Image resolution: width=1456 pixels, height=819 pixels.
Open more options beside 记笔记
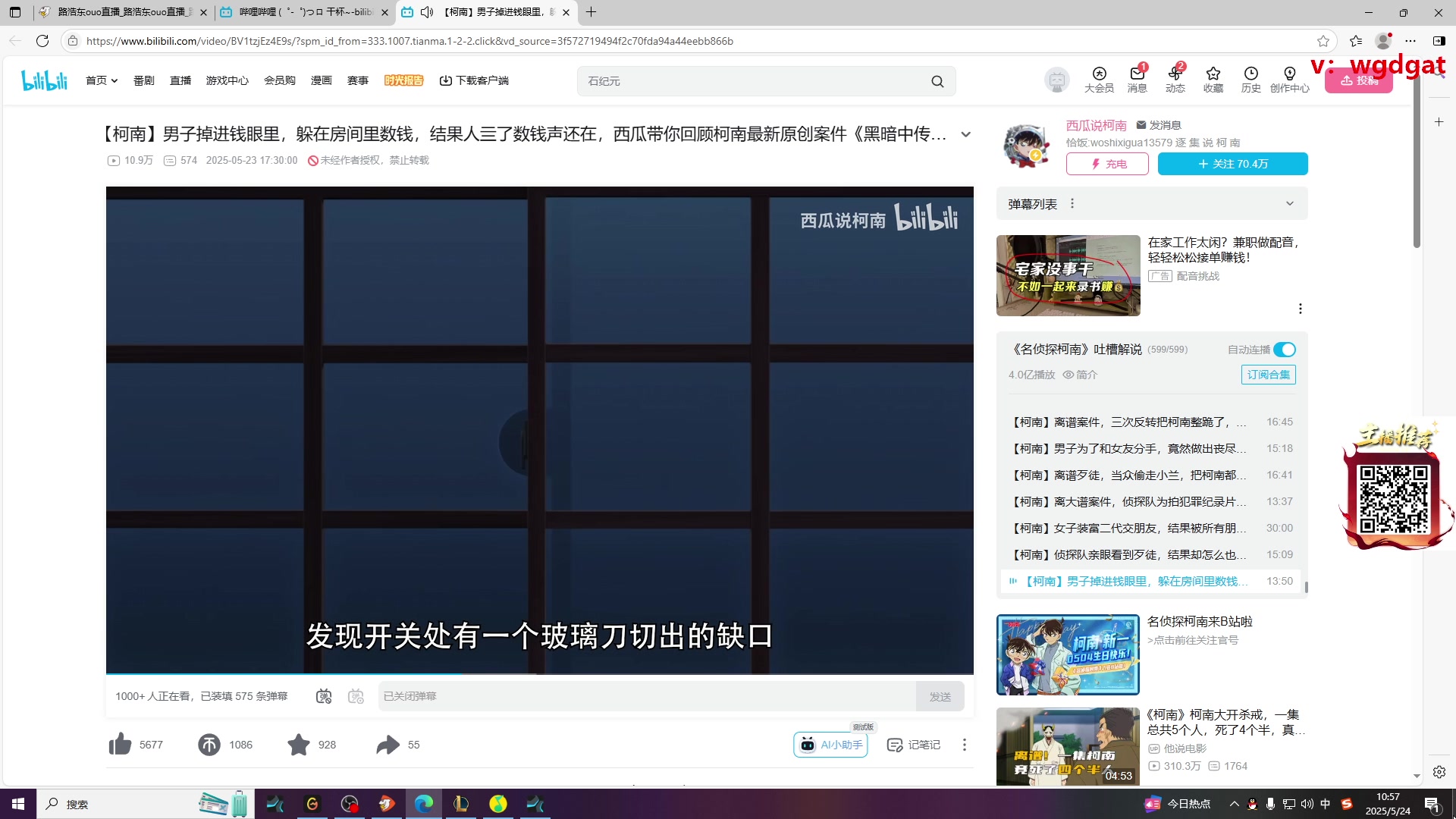pyautogui.click(x=965, y=745)
